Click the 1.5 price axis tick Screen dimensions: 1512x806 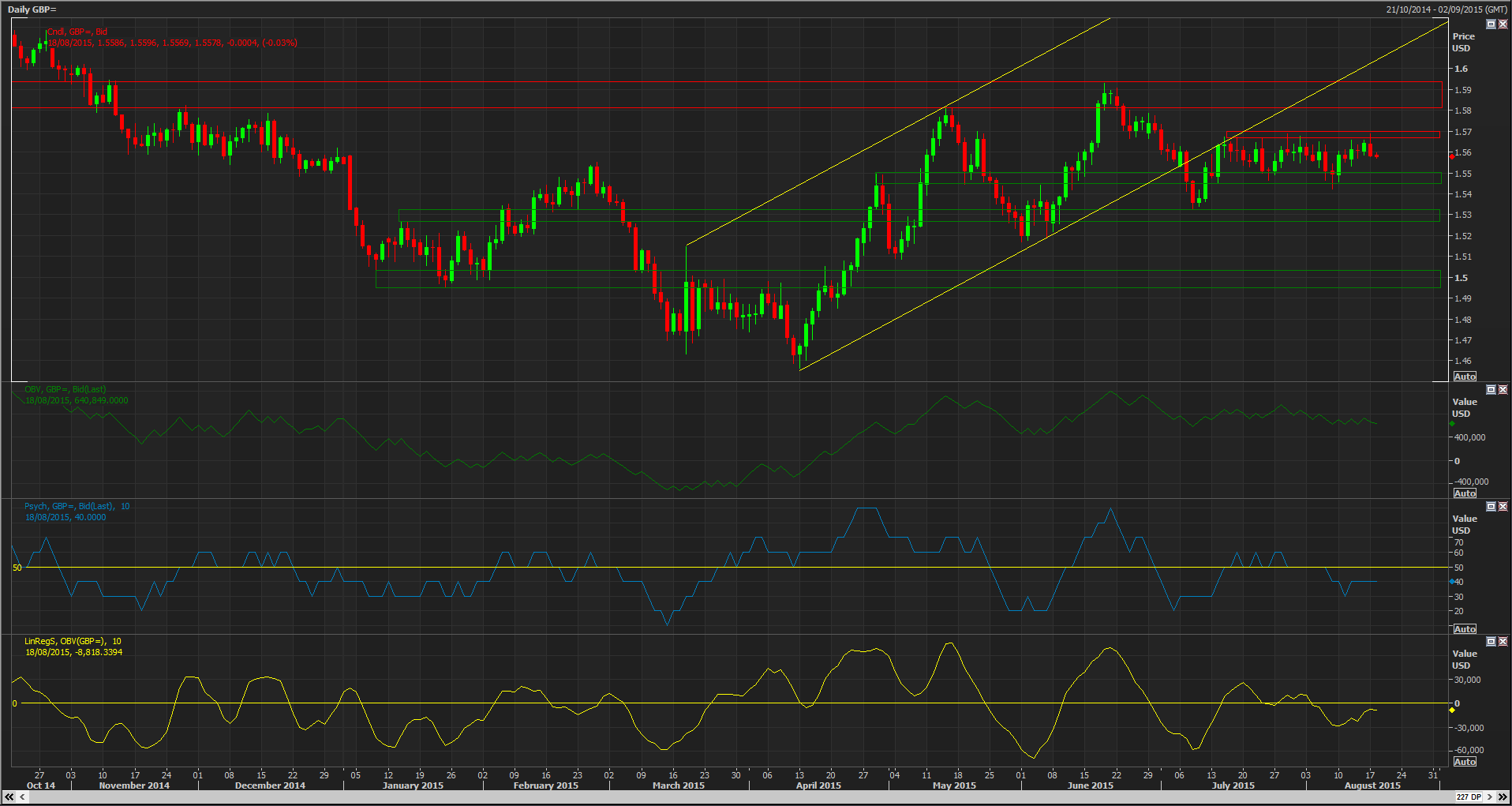(1461, 278)
